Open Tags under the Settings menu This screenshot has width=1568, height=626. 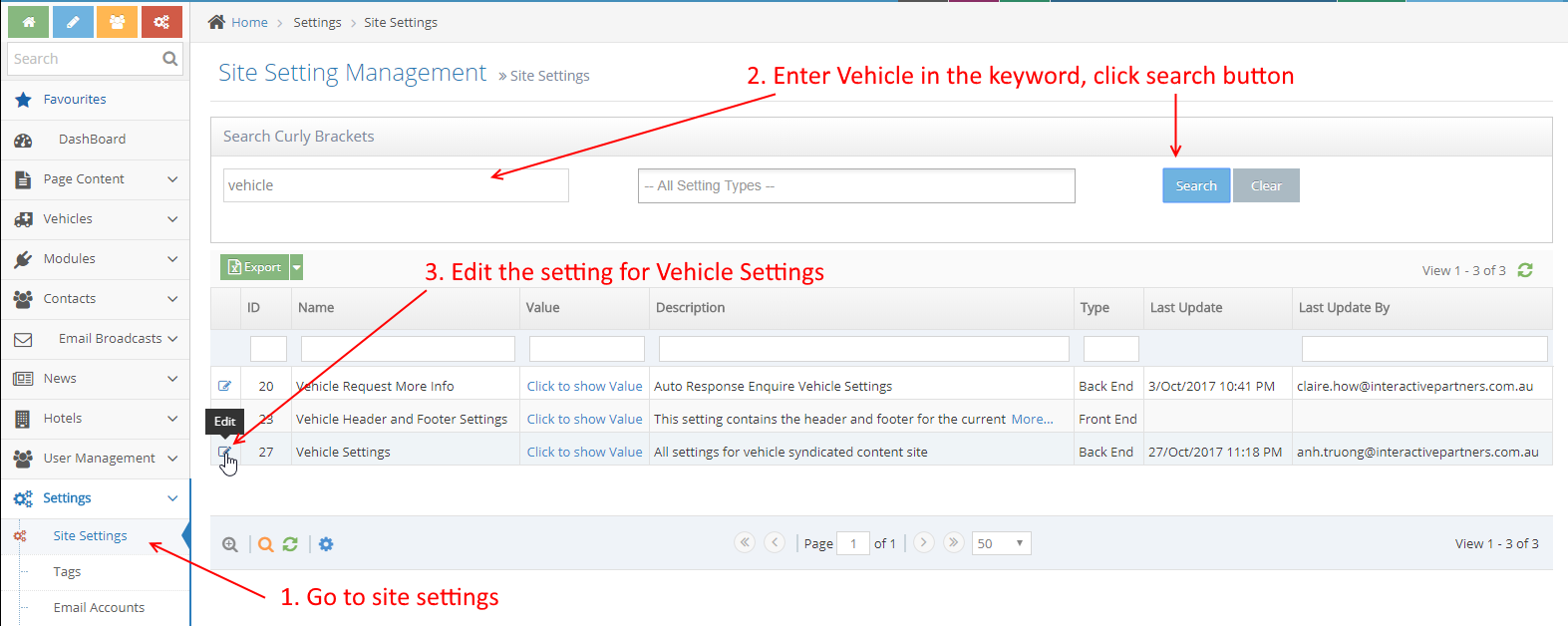[x=67, y=572]
